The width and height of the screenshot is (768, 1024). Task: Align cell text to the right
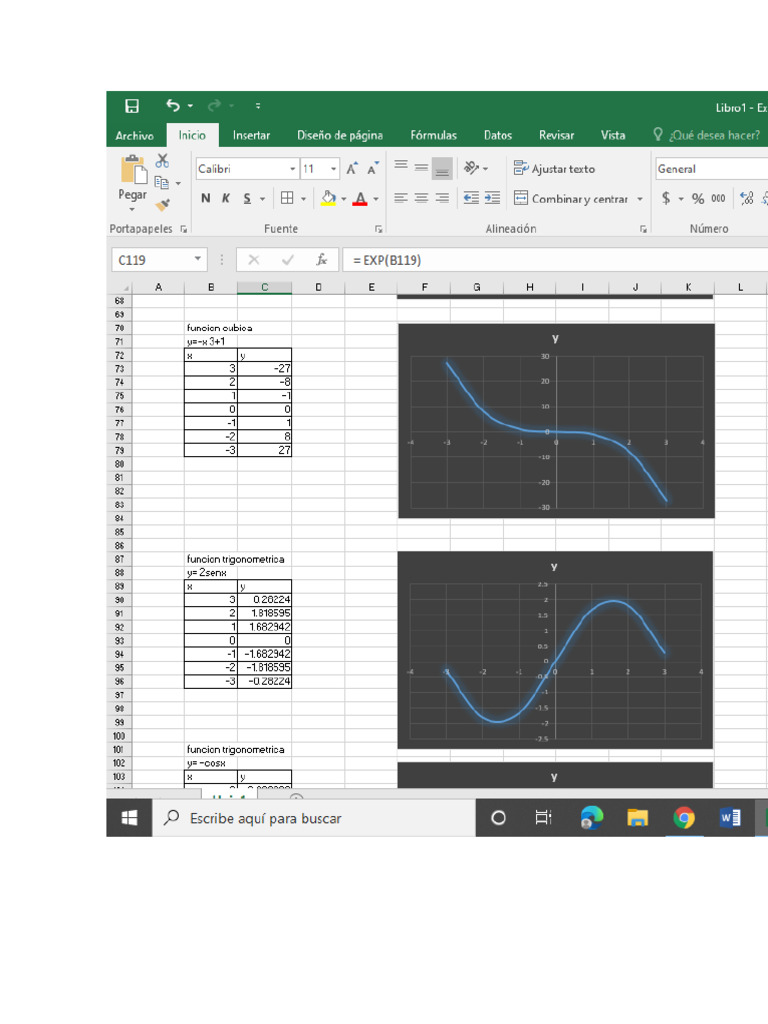[x=442, y=198]
